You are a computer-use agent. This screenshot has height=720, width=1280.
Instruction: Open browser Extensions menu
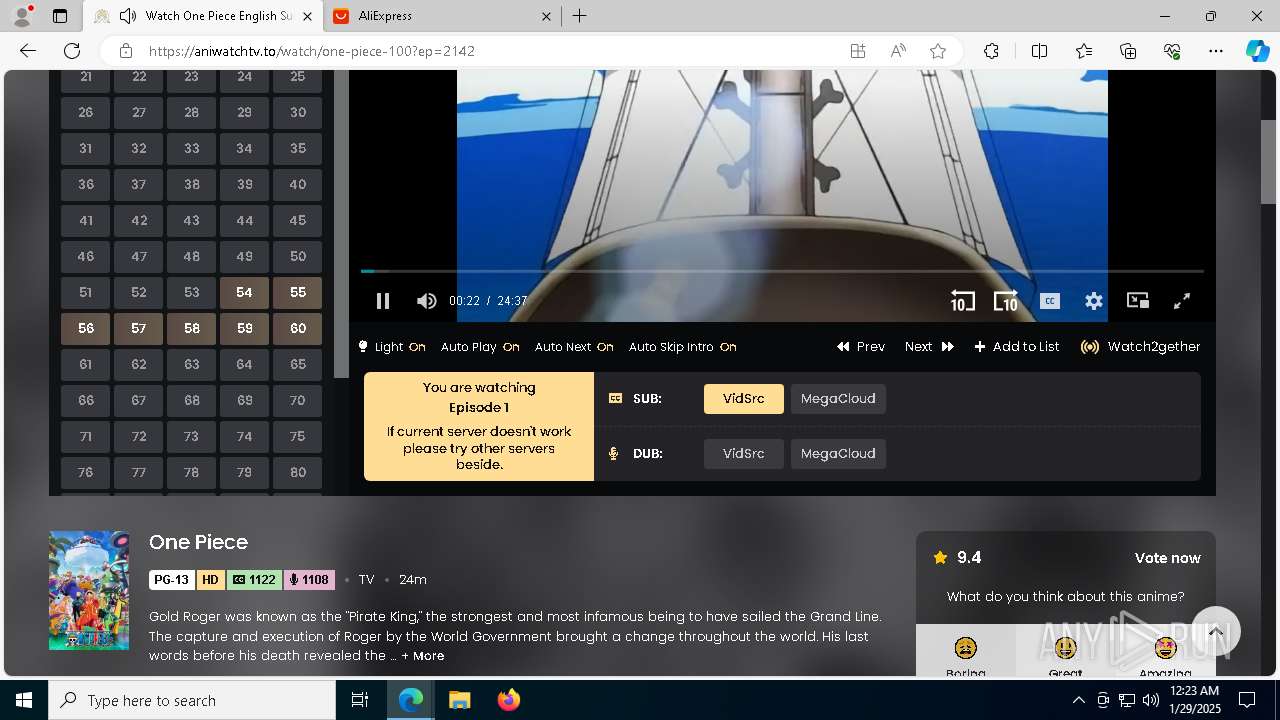(x=991, y=51)
